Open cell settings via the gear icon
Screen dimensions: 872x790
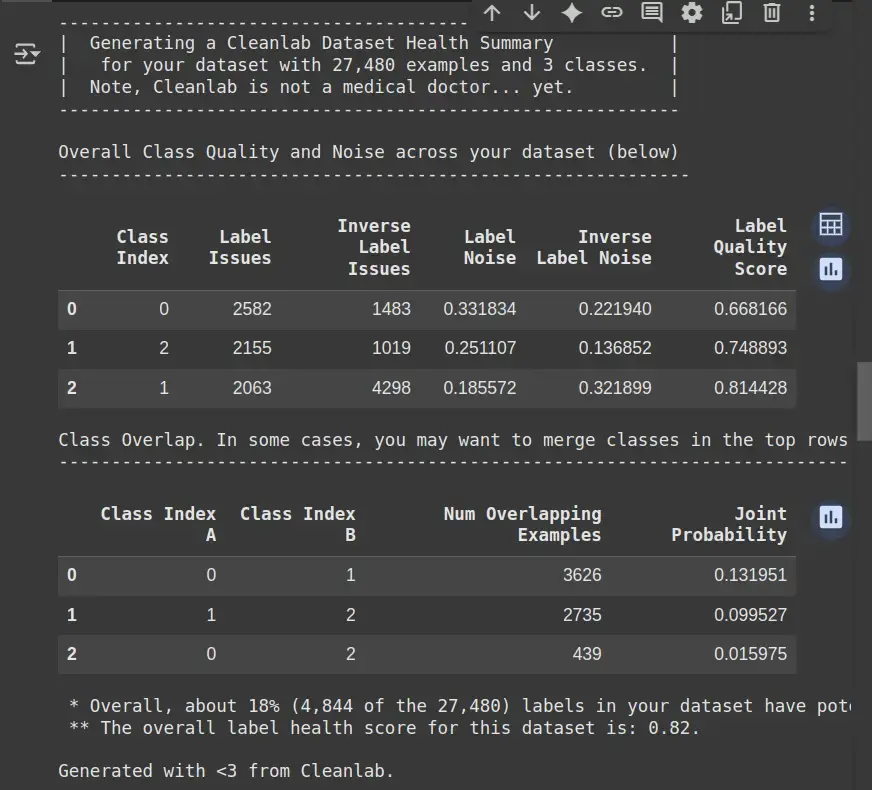[x=692, y=13]
